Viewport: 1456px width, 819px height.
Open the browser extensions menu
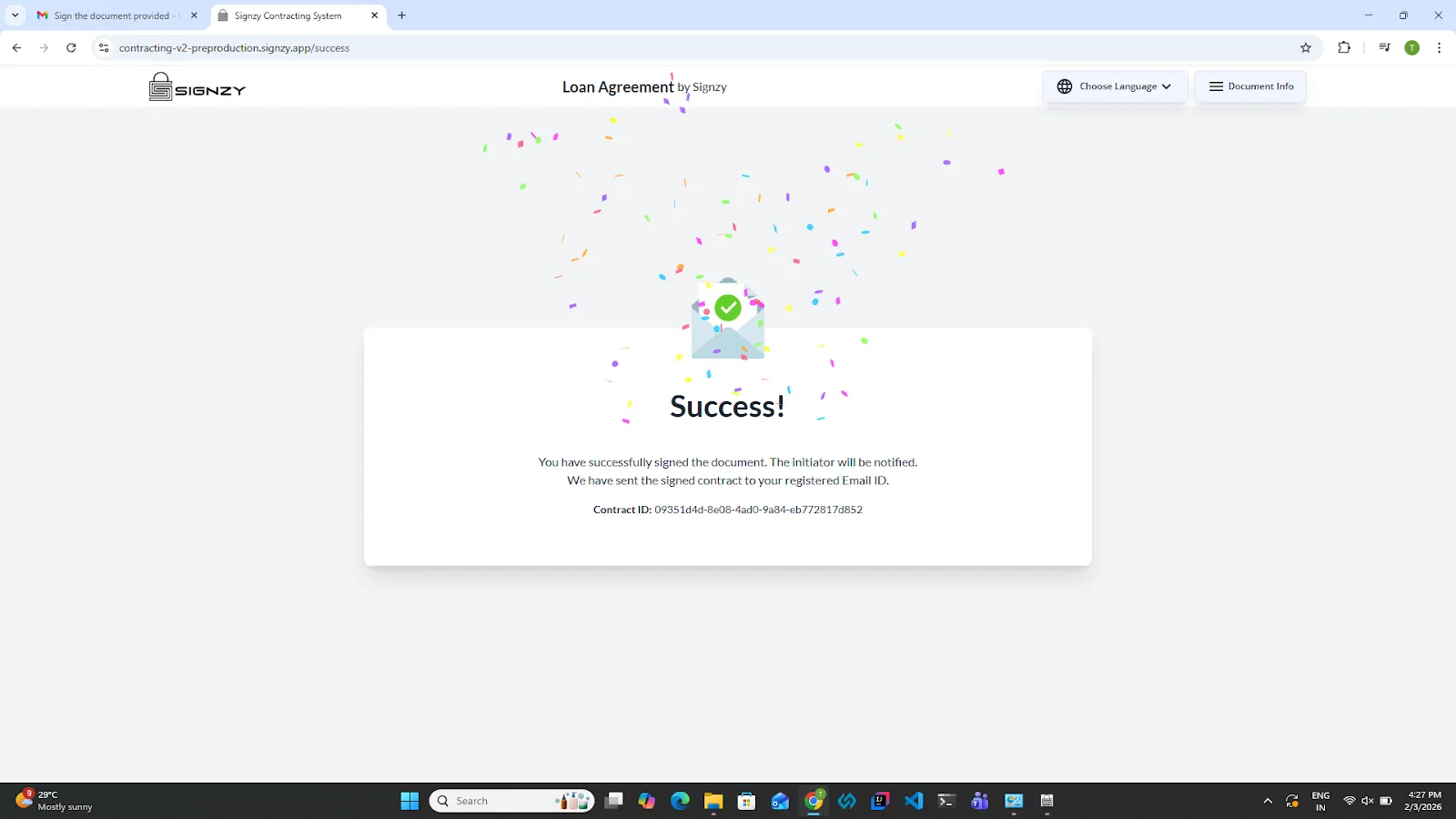pyautogui.click(x=1344, y=48)
